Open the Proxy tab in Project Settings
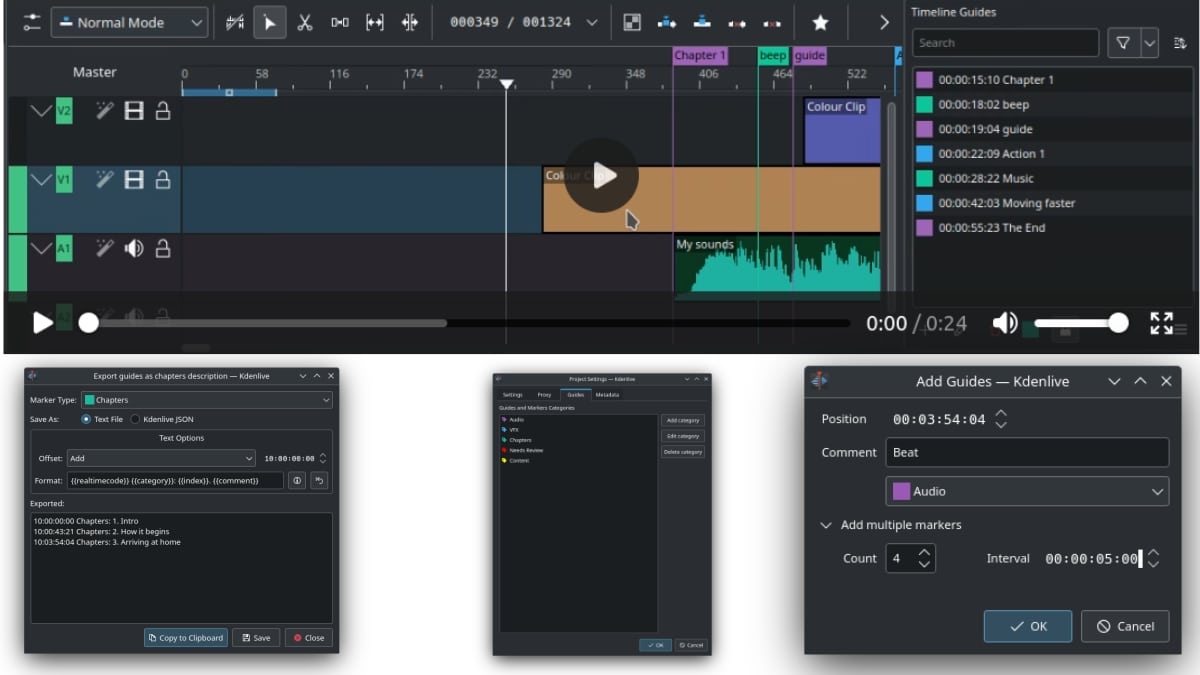 (x=544, y=395)
